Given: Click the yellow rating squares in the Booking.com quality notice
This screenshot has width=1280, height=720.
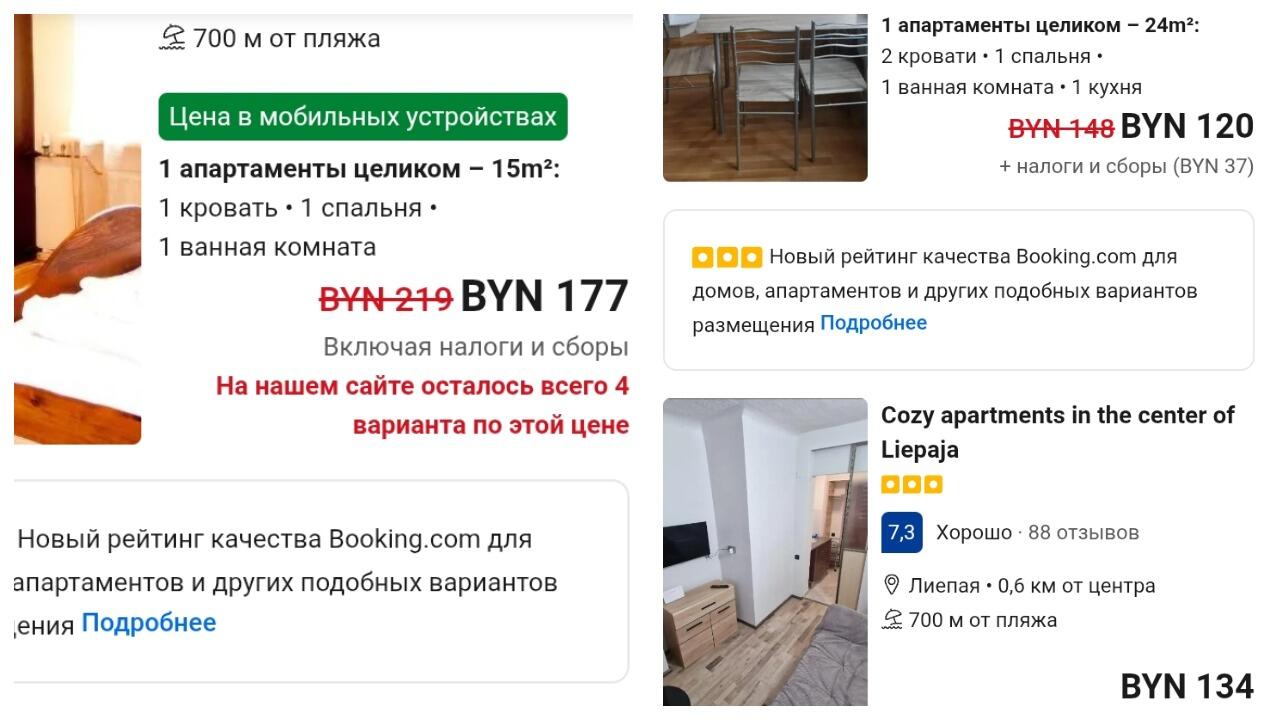Looking at the screenshot, I should pos(727,257).
